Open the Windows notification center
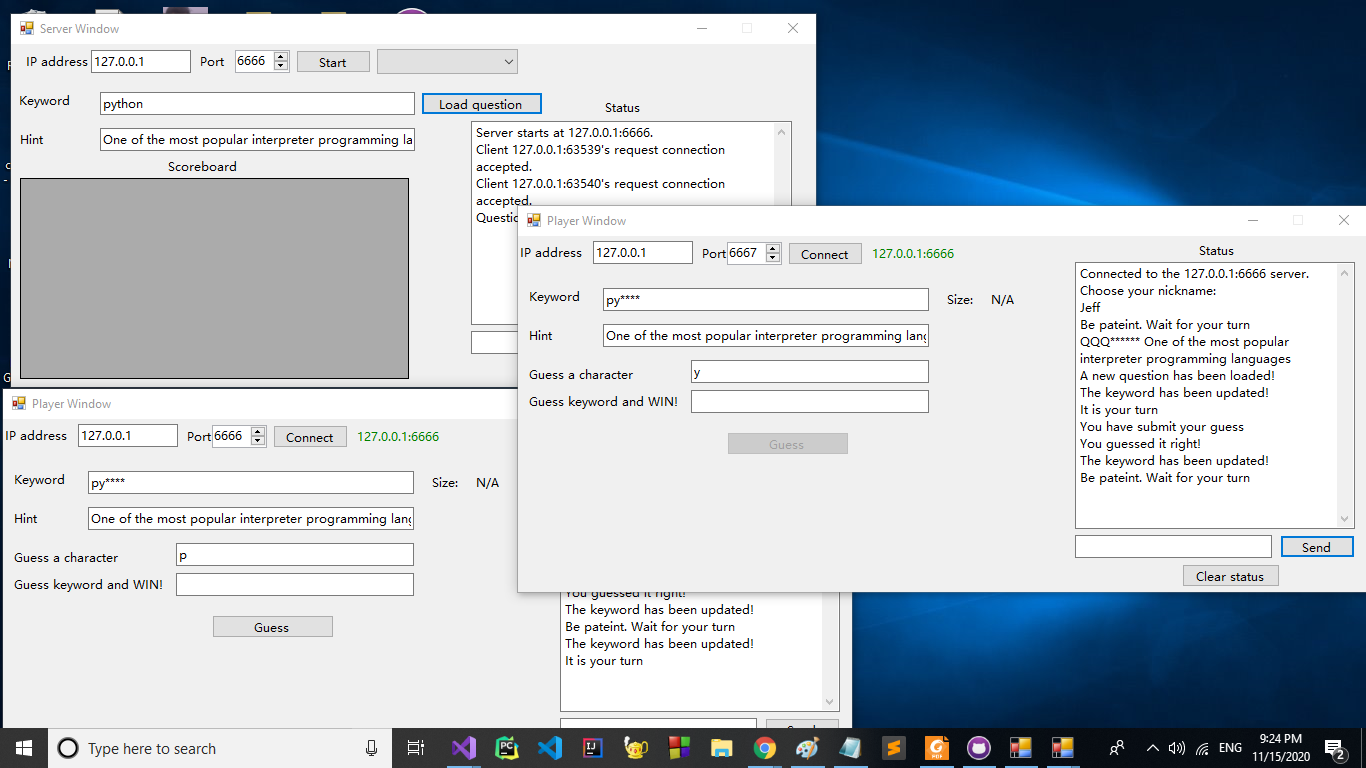Viewport: 1366px width, 768px height. (x=1334, y=748)
